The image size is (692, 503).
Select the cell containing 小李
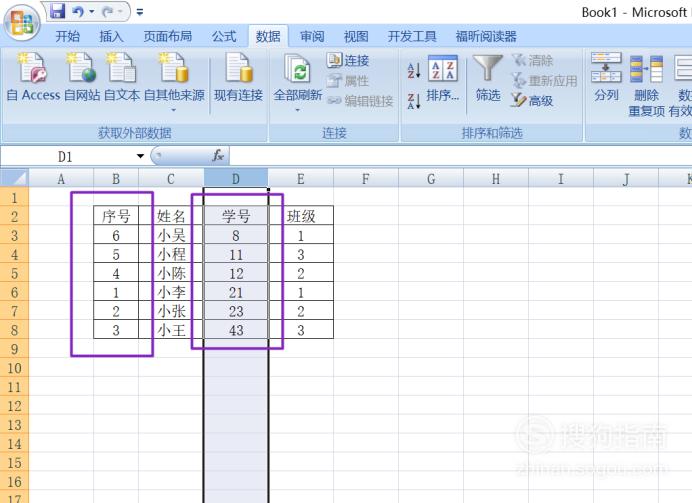[x=171, y=293]
